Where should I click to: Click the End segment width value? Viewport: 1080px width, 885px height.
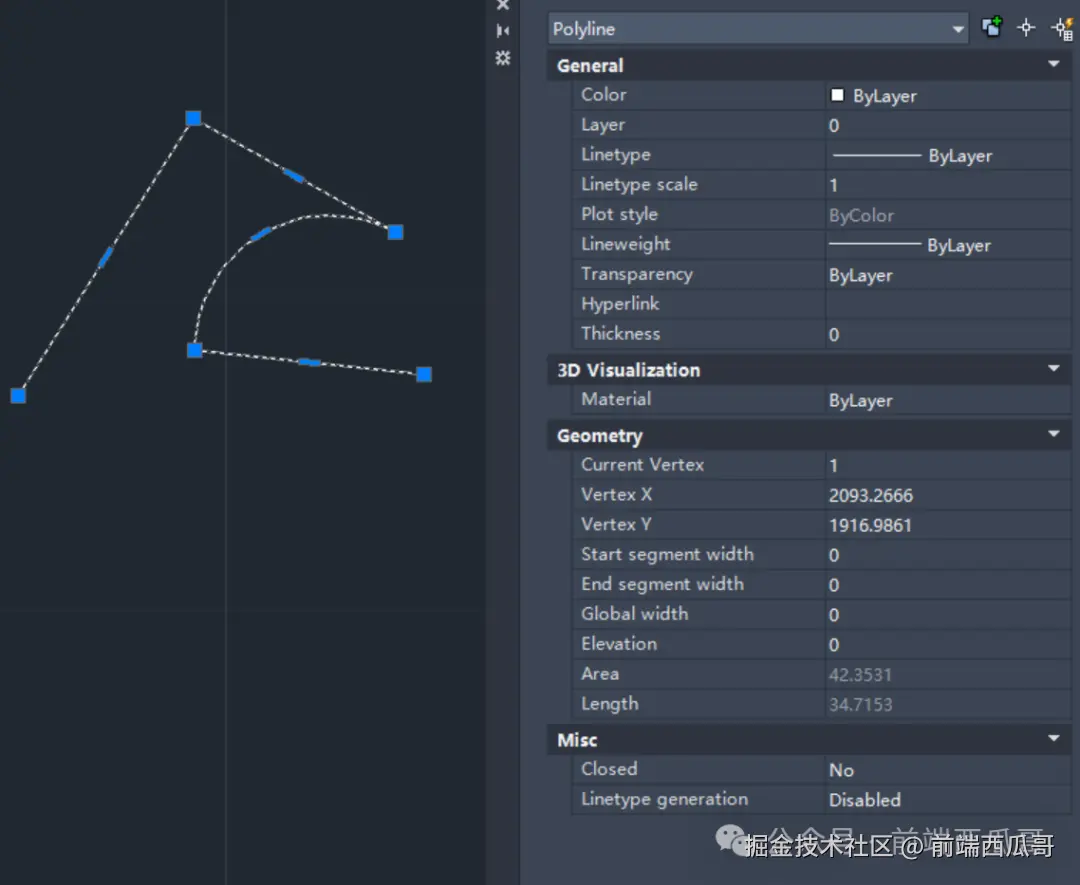(948, 585)
